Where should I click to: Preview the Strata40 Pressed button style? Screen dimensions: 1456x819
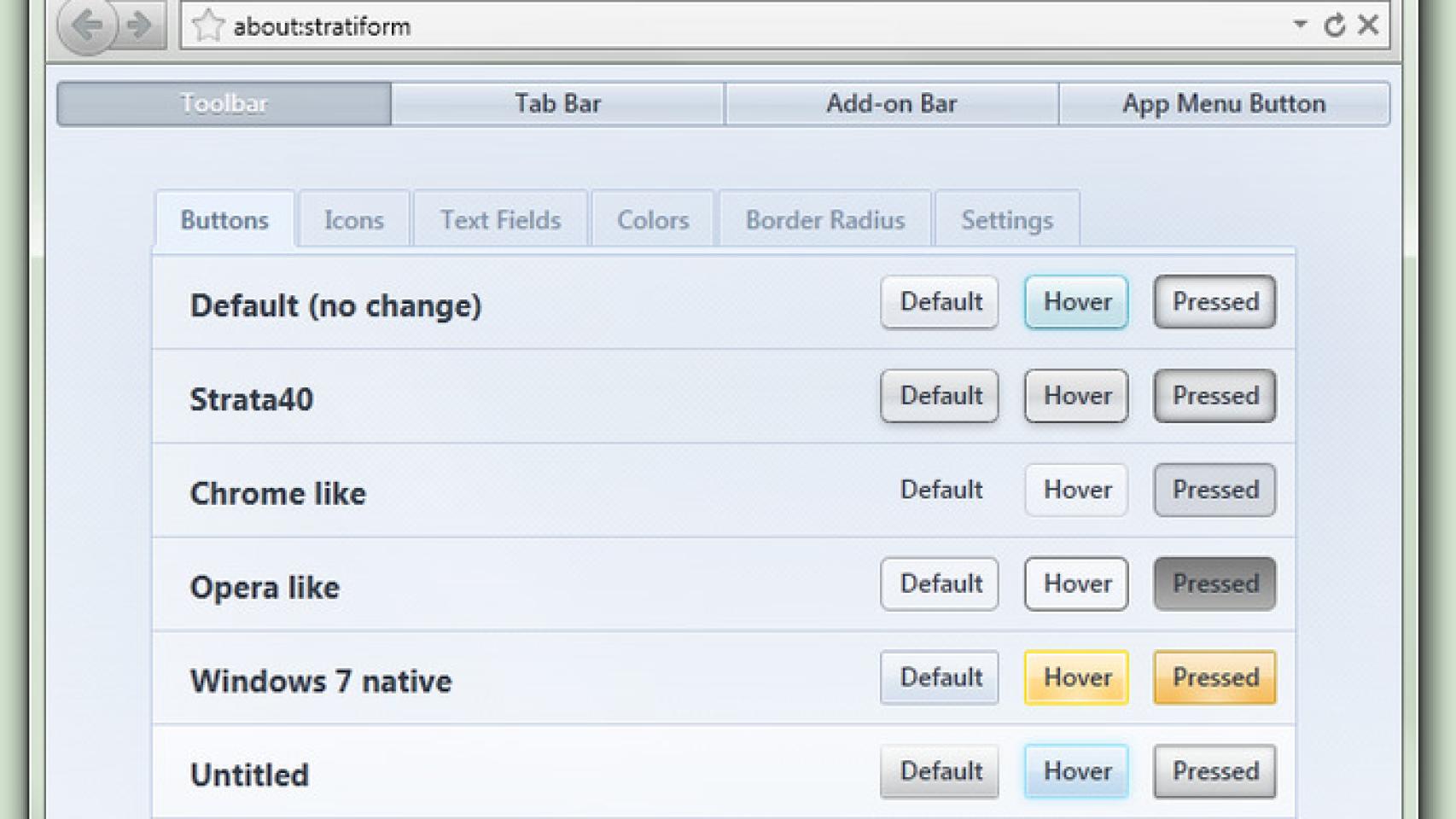coord(1214,396)
